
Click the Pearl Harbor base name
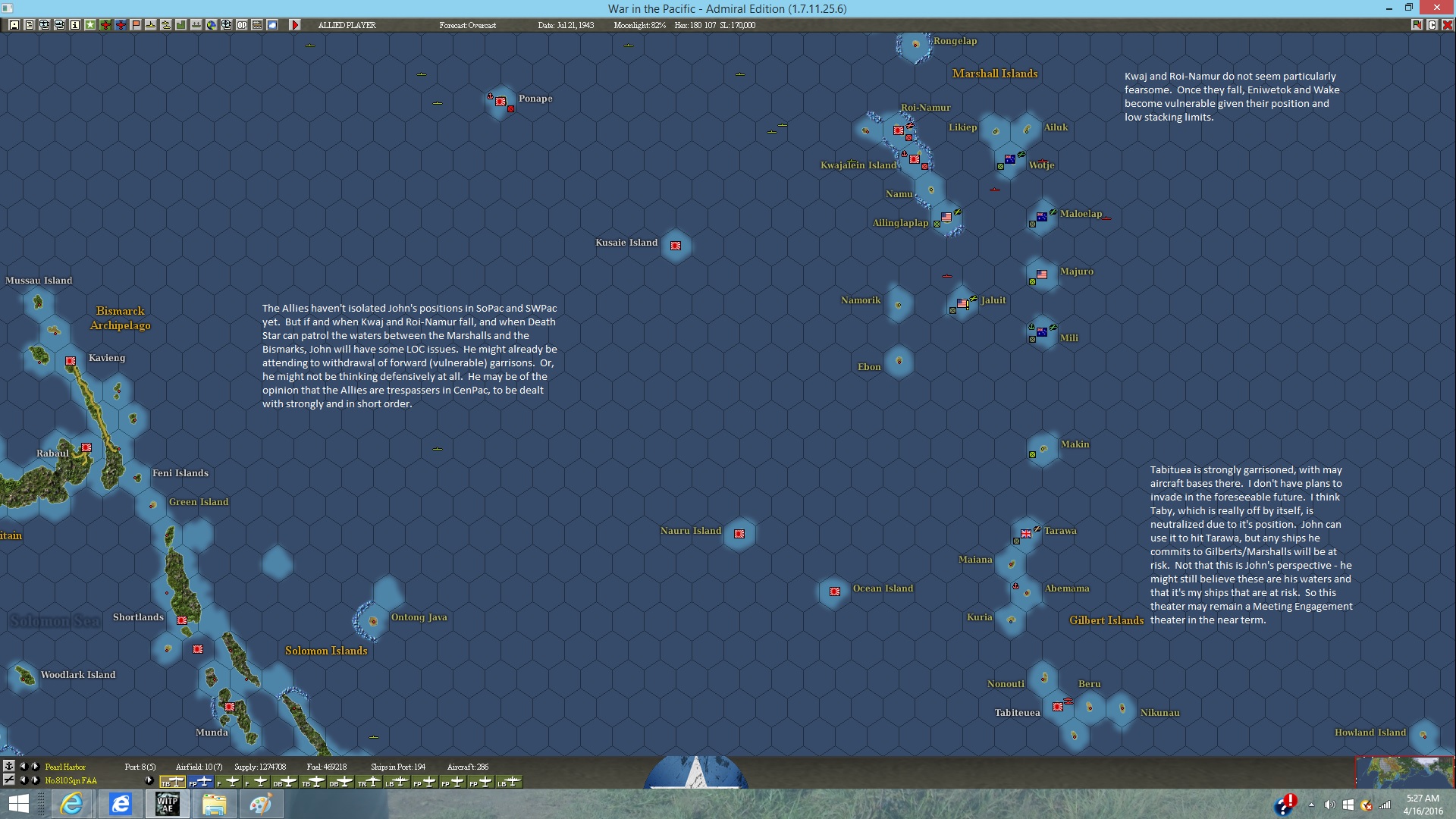(65, 767)
